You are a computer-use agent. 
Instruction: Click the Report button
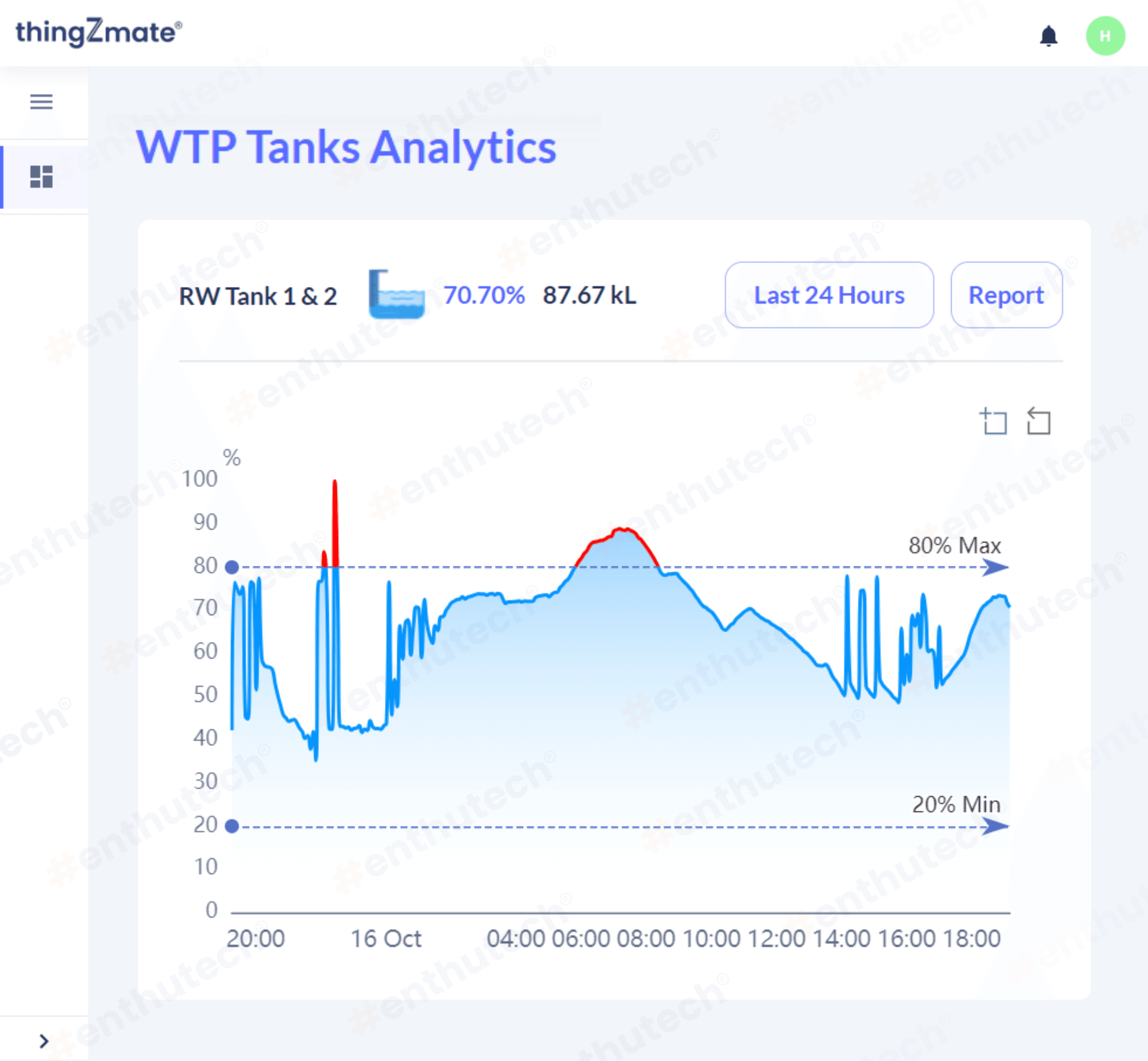pyautogui.click(x=1006, y=295)
